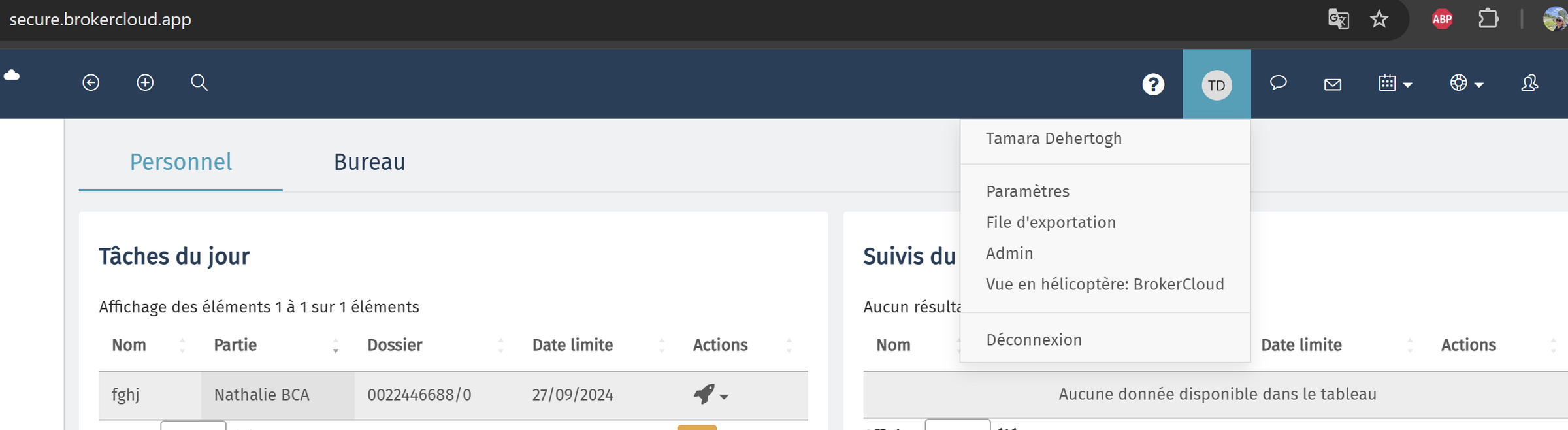Screen dimensions: 1568x430
Task: Choose Déconnexion from the user menu
Action: click(x=1034, y=340)
